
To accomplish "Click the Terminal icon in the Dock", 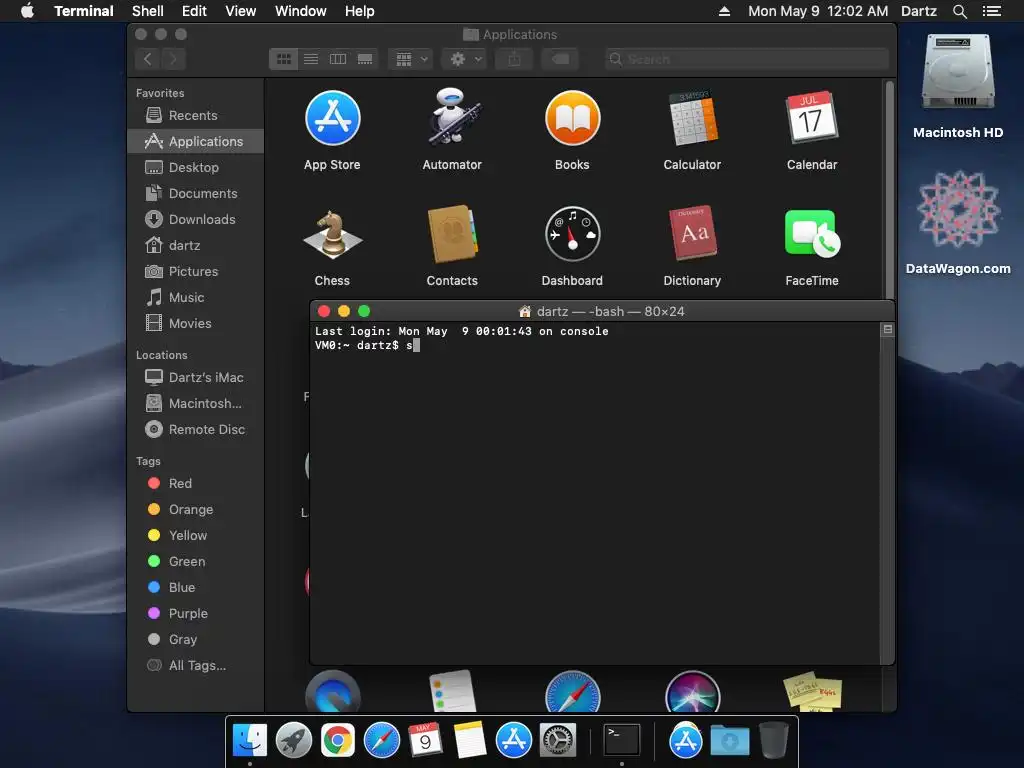I will 622,741.
